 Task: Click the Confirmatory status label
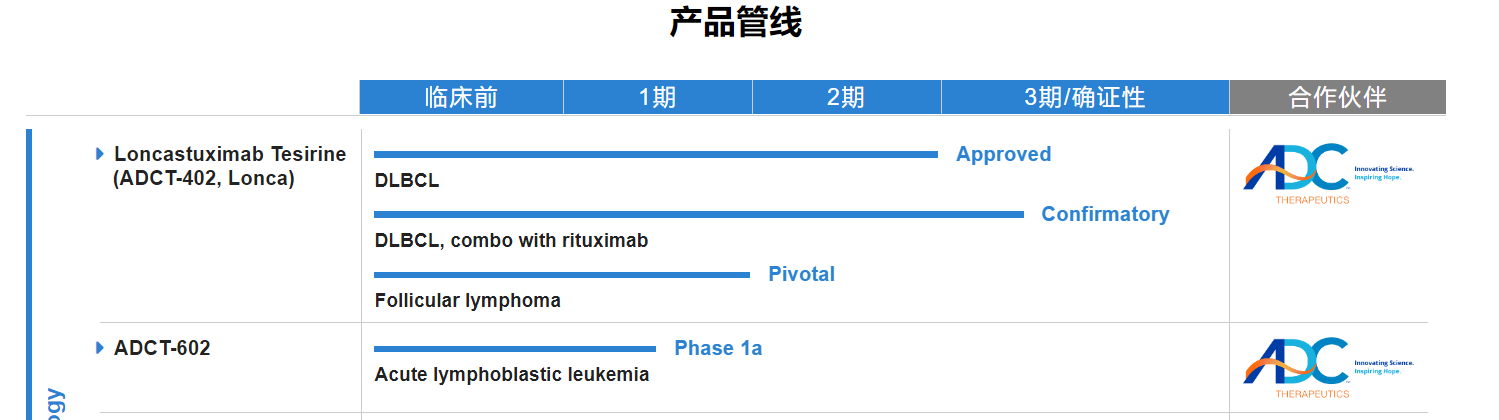pyautogui.click(x=1105, y=214)
